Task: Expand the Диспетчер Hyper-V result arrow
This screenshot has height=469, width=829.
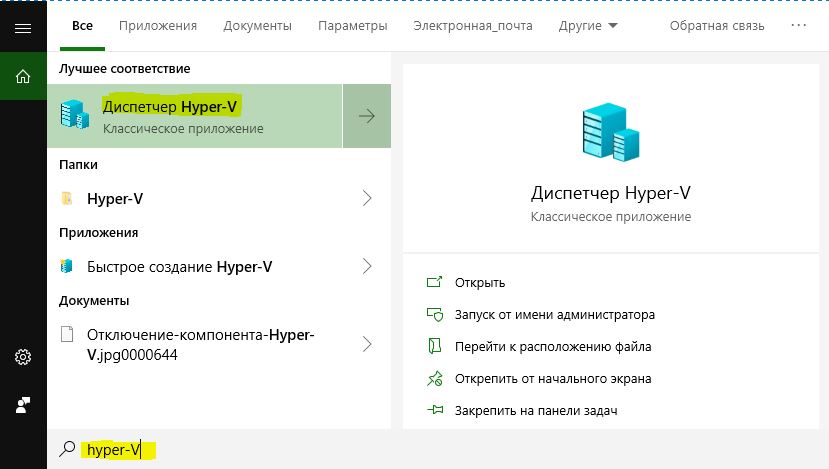Action: tap(367, 116)
